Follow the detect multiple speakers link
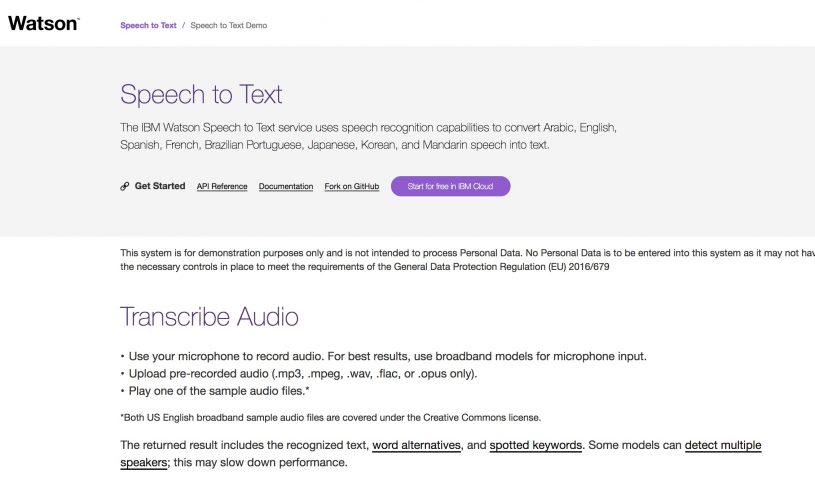Screen dimensions: 815x480 pos(722,445)
